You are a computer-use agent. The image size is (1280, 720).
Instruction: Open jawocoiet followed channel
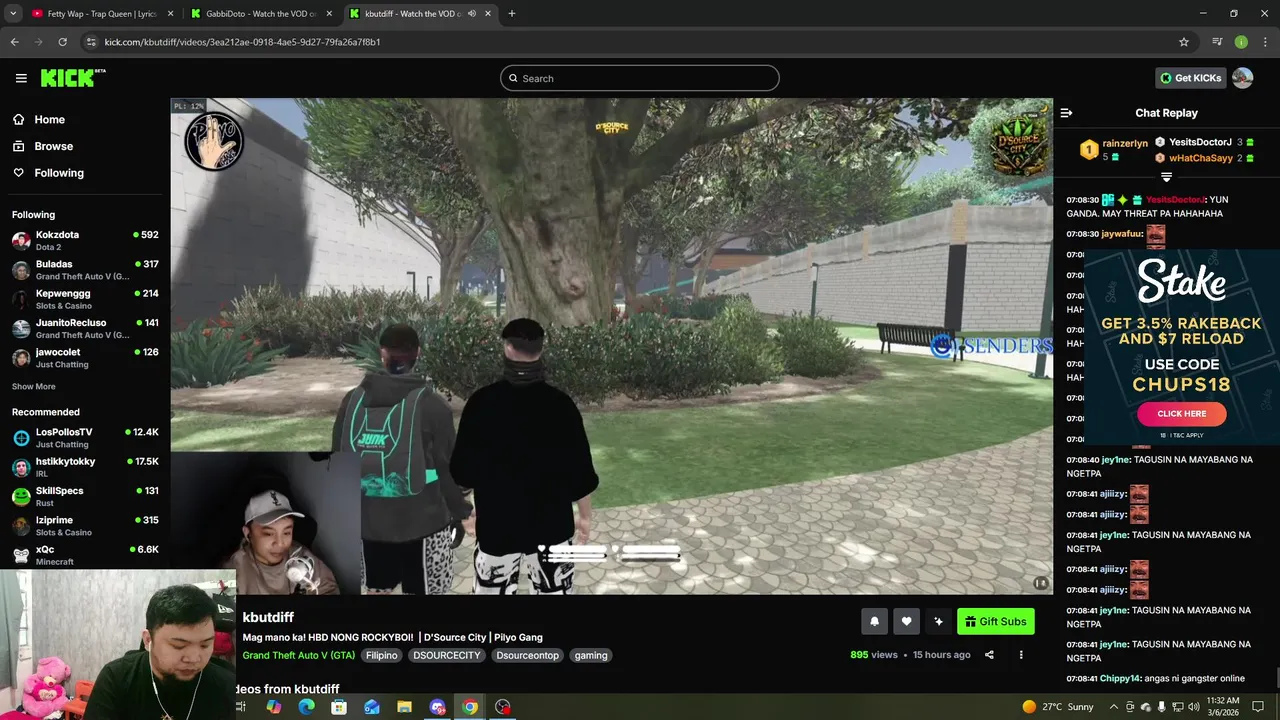pyautogui.click(x=85, y=358)
